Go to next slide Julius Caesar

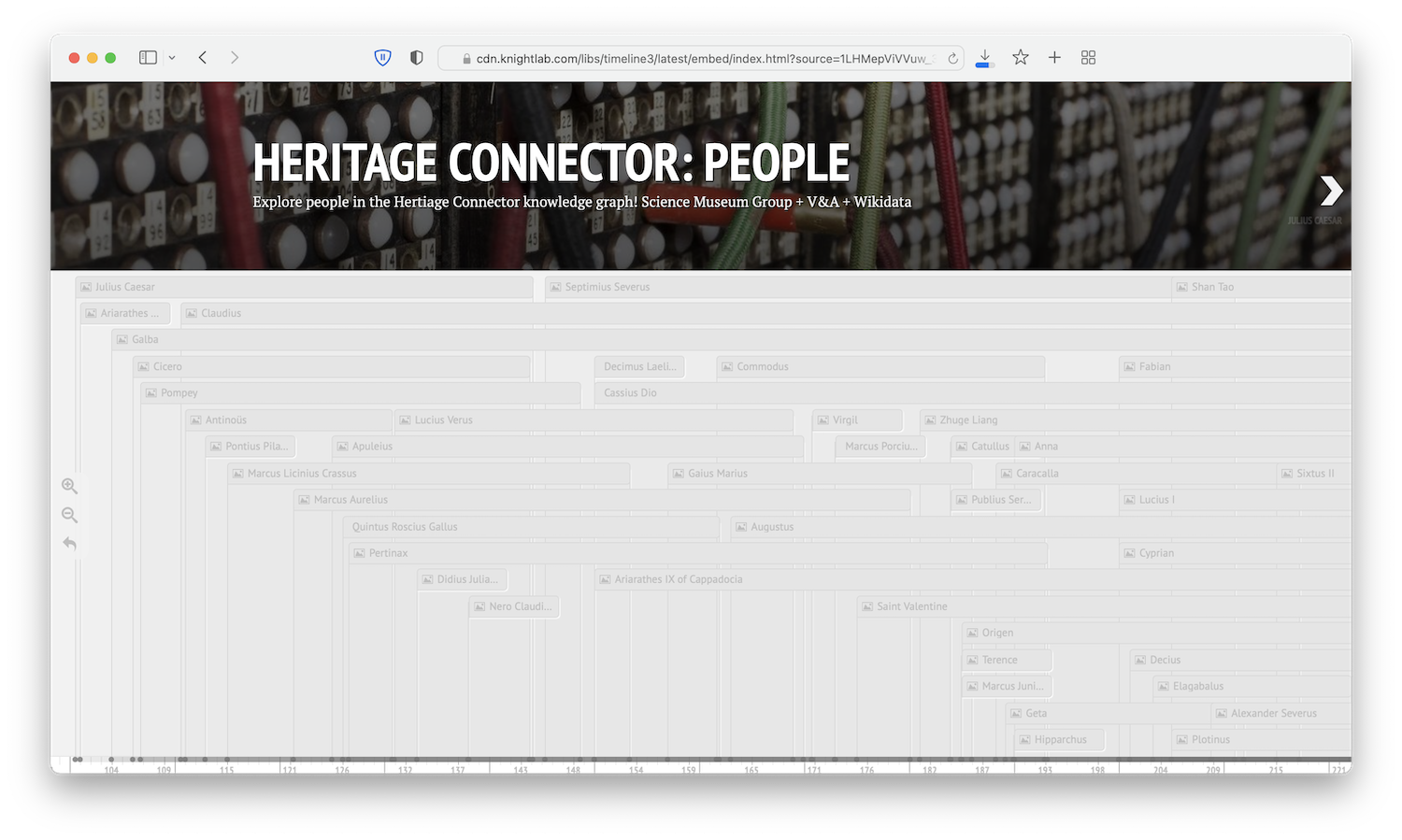(1331, 191)
